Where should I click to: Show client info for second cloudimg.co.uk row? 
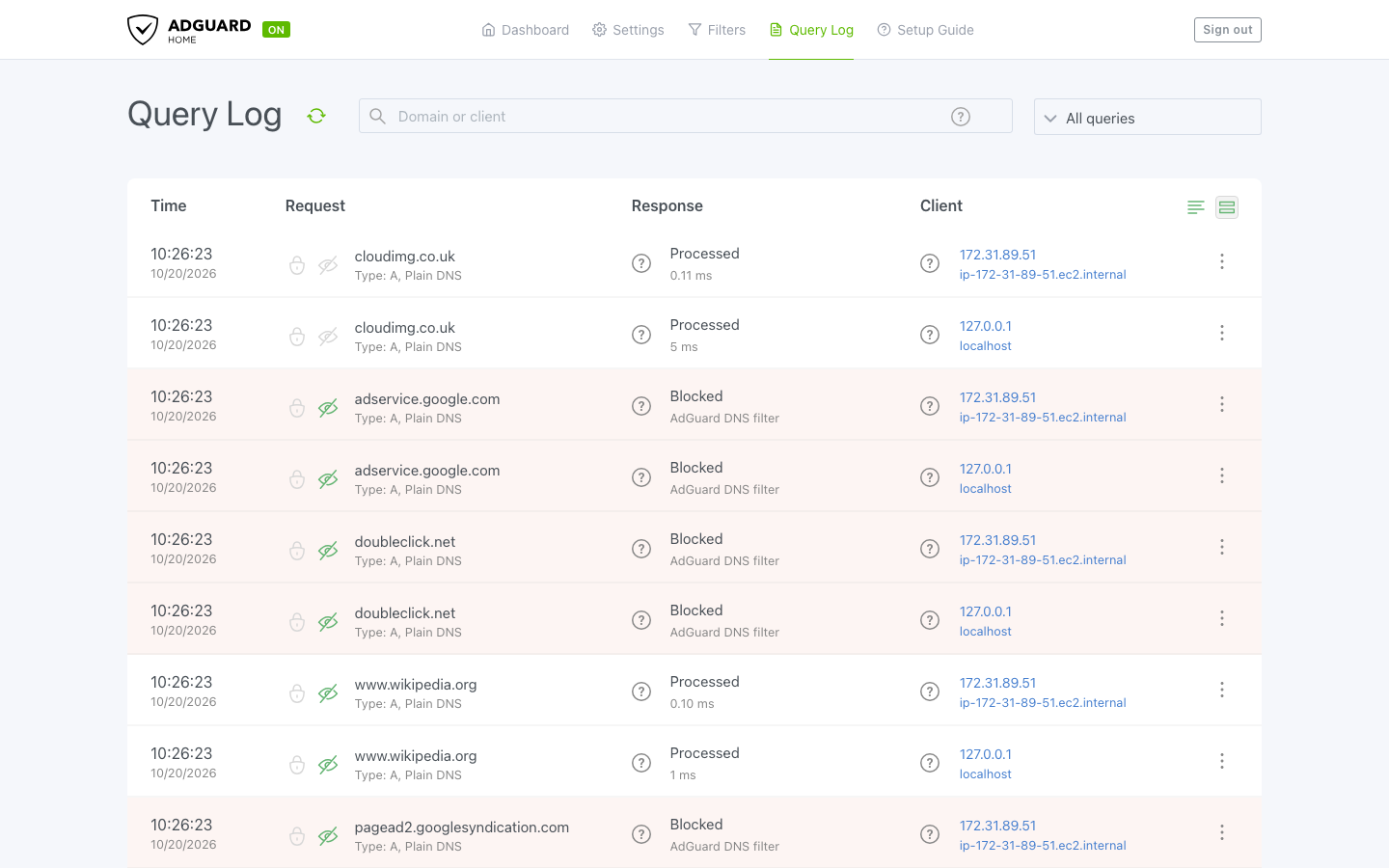(x=930, y=335)
